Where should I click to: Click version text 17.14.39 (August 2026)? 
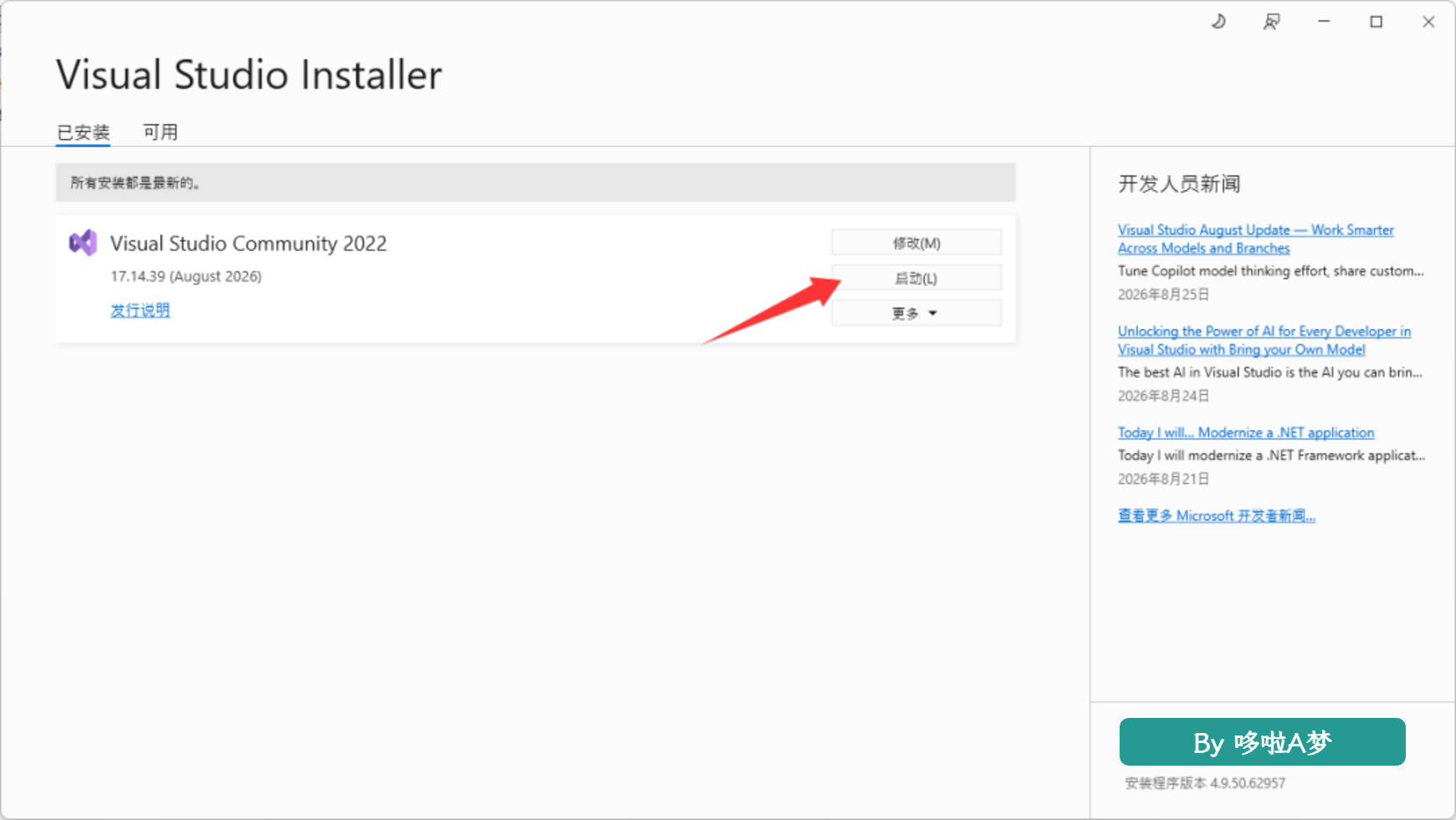(x=186, y=276)
